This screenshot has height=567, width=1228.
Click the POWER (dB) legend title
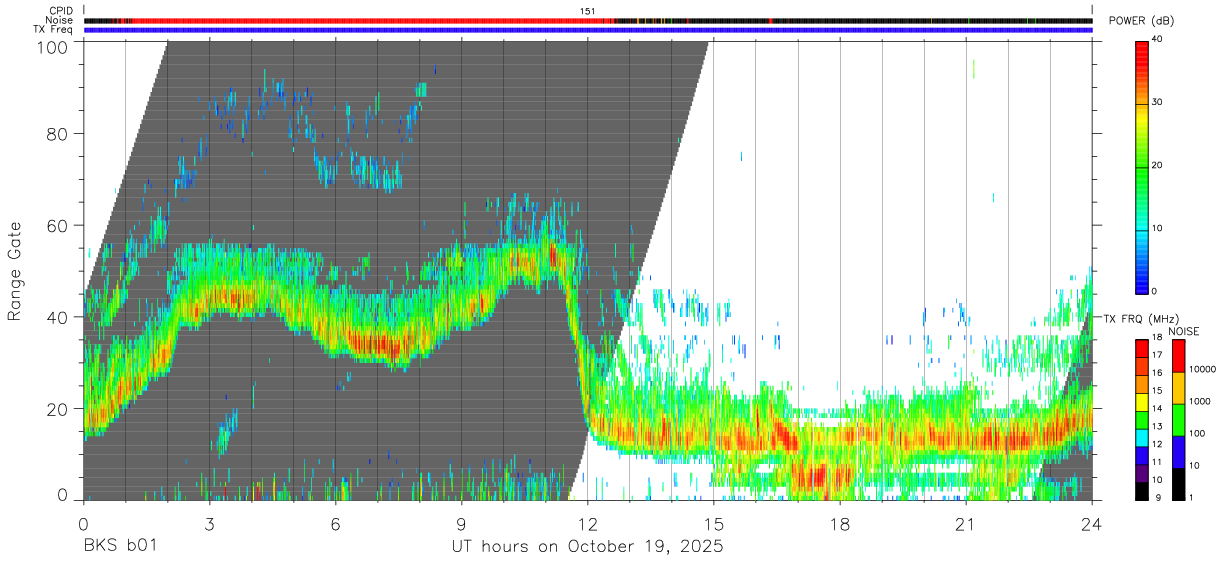pyautogui.click(x=1142, y=21)
